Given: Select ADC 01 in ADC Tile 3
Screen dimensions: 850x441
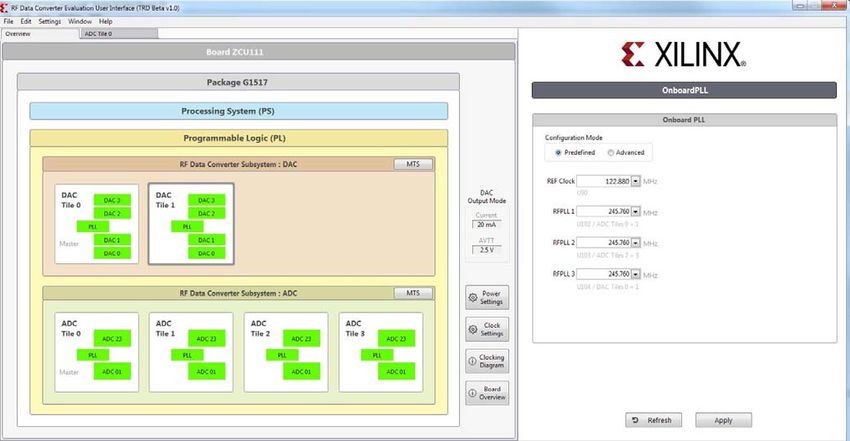Looking at the screenshot, I should click(x=396, y=372).
